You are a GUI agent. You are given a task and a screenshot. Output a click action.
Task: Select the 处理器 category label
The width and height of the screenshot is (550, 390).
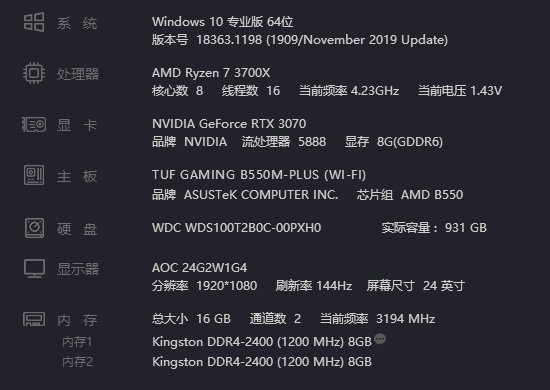[78, 74]
